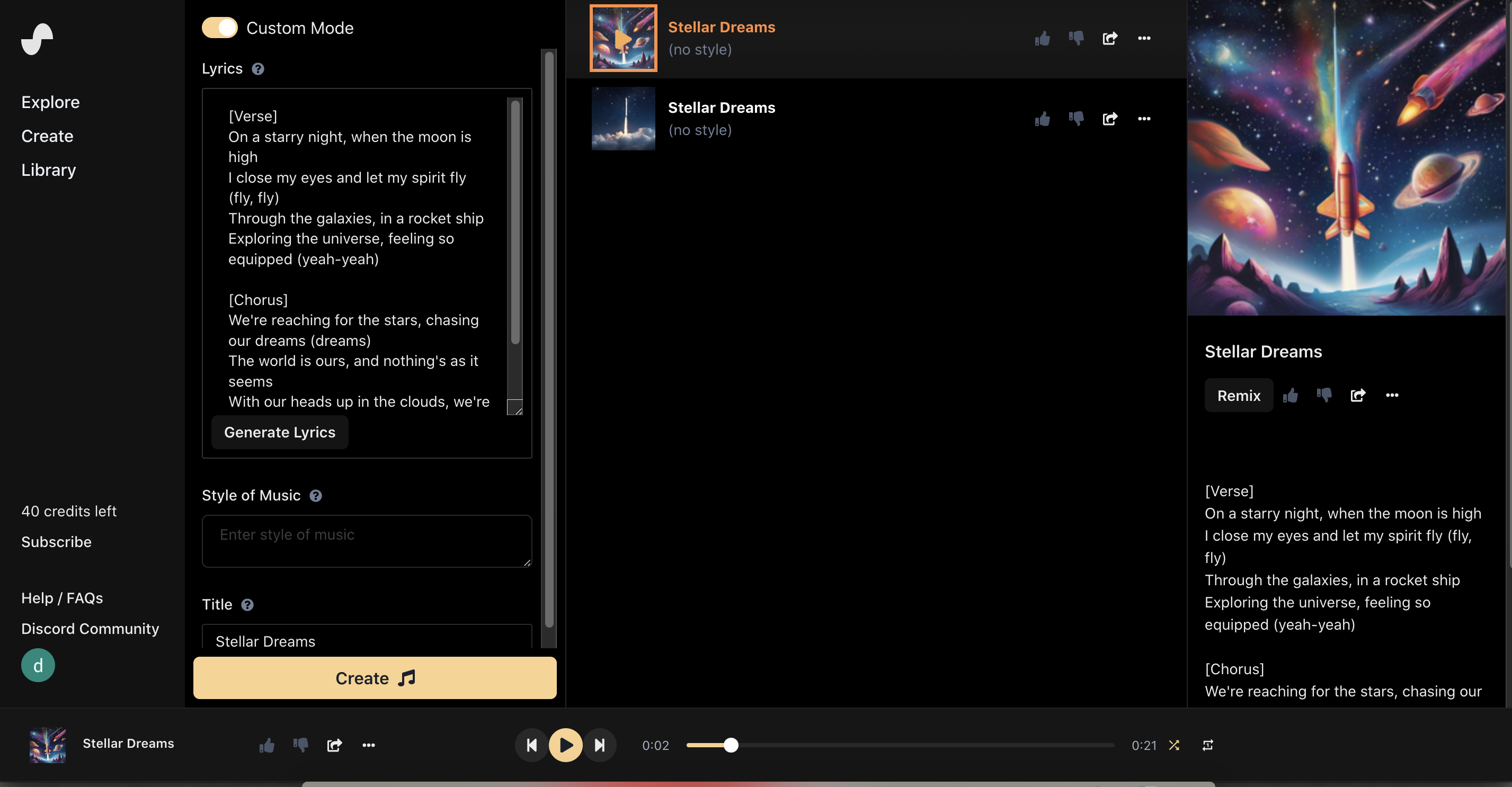Toggle repeat playback
1512x787 pixels.
(x=1208, y=745)
